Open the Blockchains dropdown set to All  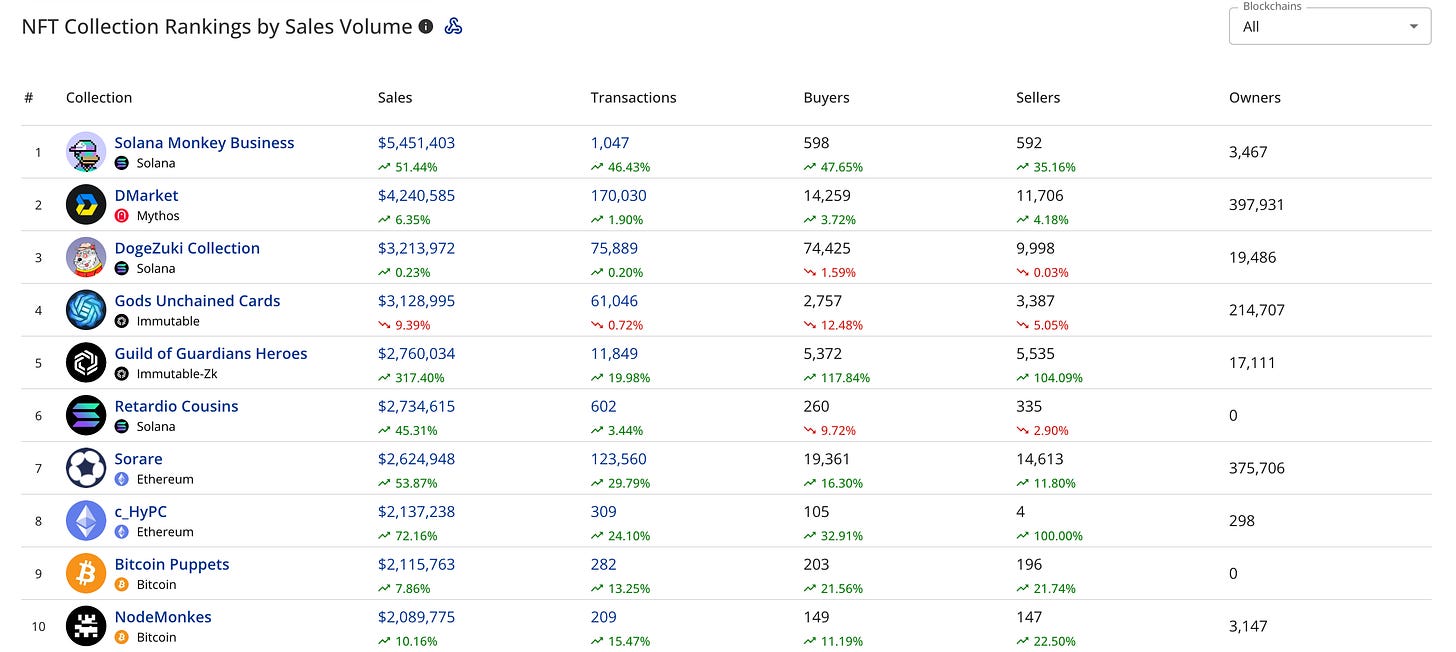tap(1330, 26)
